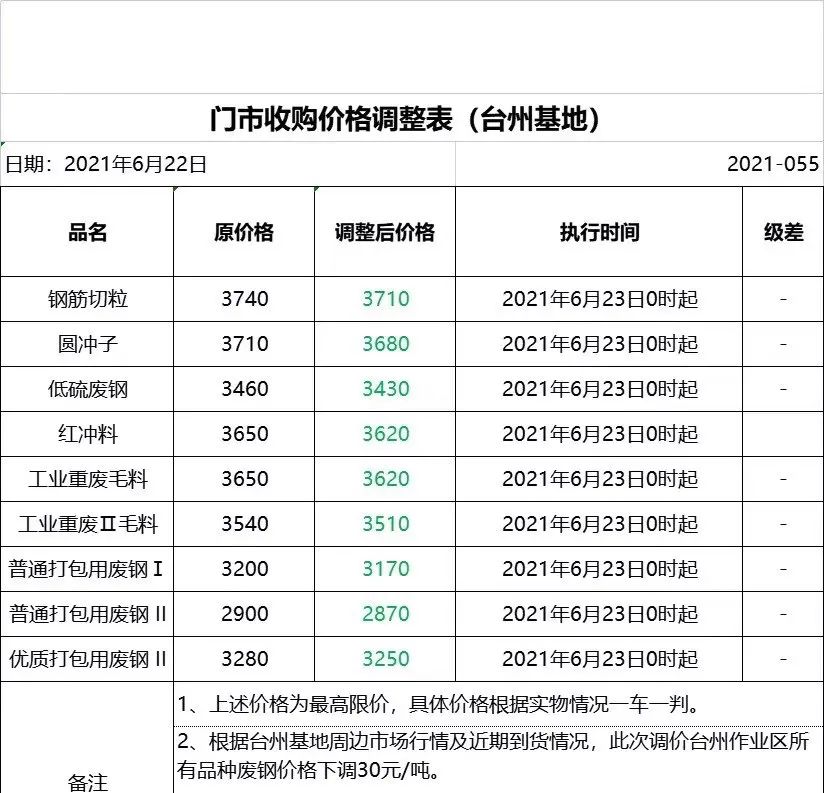This screenshot has height=793, width=824.
Task: Select the 钢筋切粒 product cell
Action: coord(87,299)
